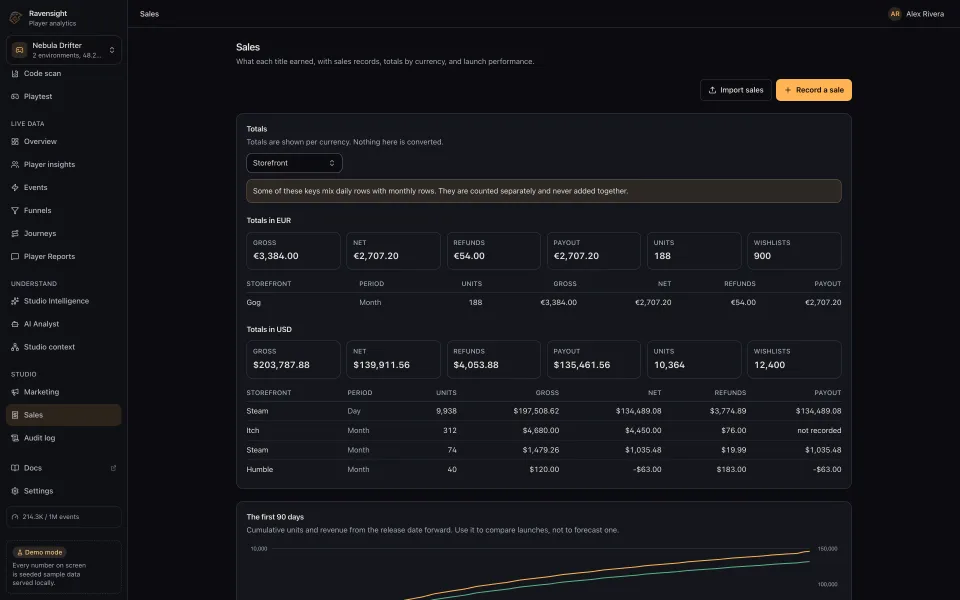The width and height of the screenshot is (960, 600).
Task: Click the Marketing megaphone icon
Action: coord(15,392)
